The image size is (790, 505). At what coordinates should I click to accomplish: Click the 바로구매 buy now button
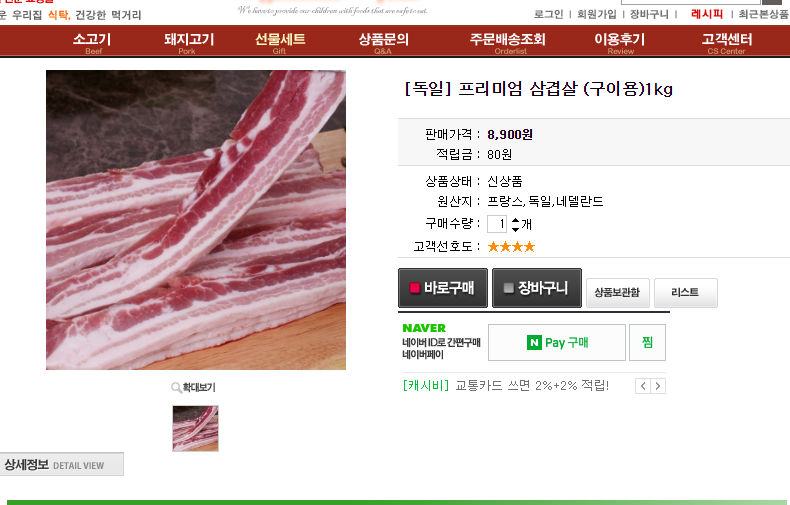click(x=443, y=288)
